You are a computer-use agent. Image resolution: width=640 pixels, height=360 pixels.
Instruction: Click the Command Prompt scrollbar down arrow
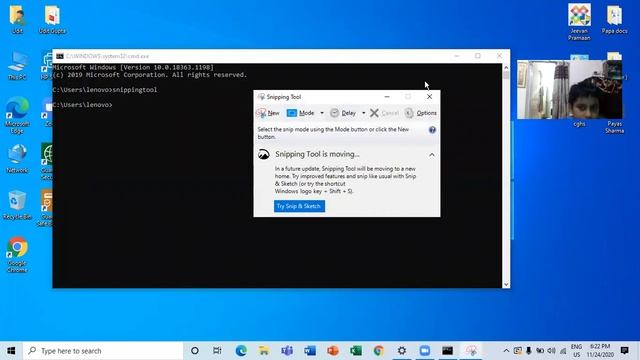point(506,284)
